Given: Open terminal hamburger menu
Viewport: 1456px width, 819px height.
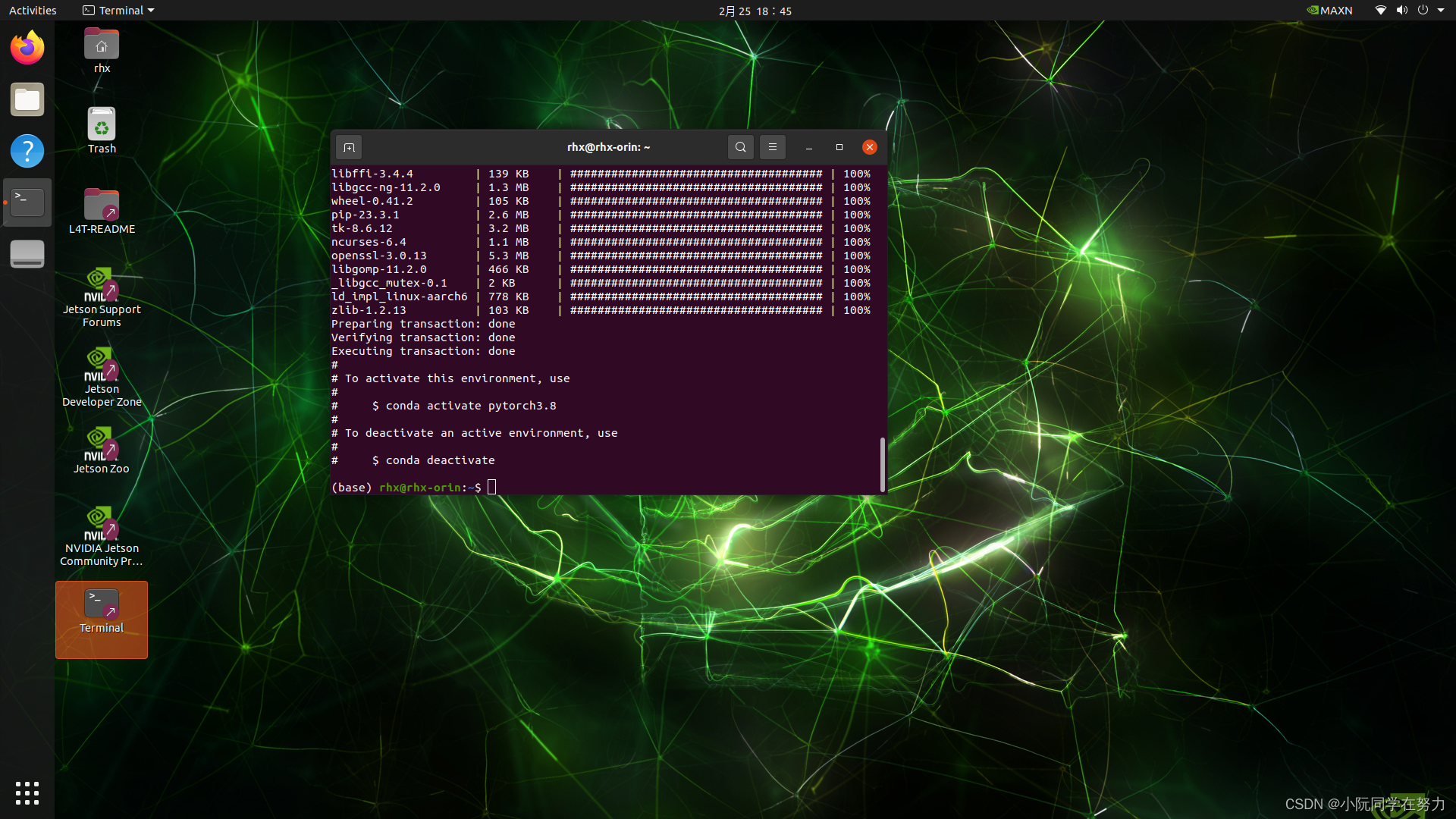Looking at the screenshot, I should click(x=773, y=147).
